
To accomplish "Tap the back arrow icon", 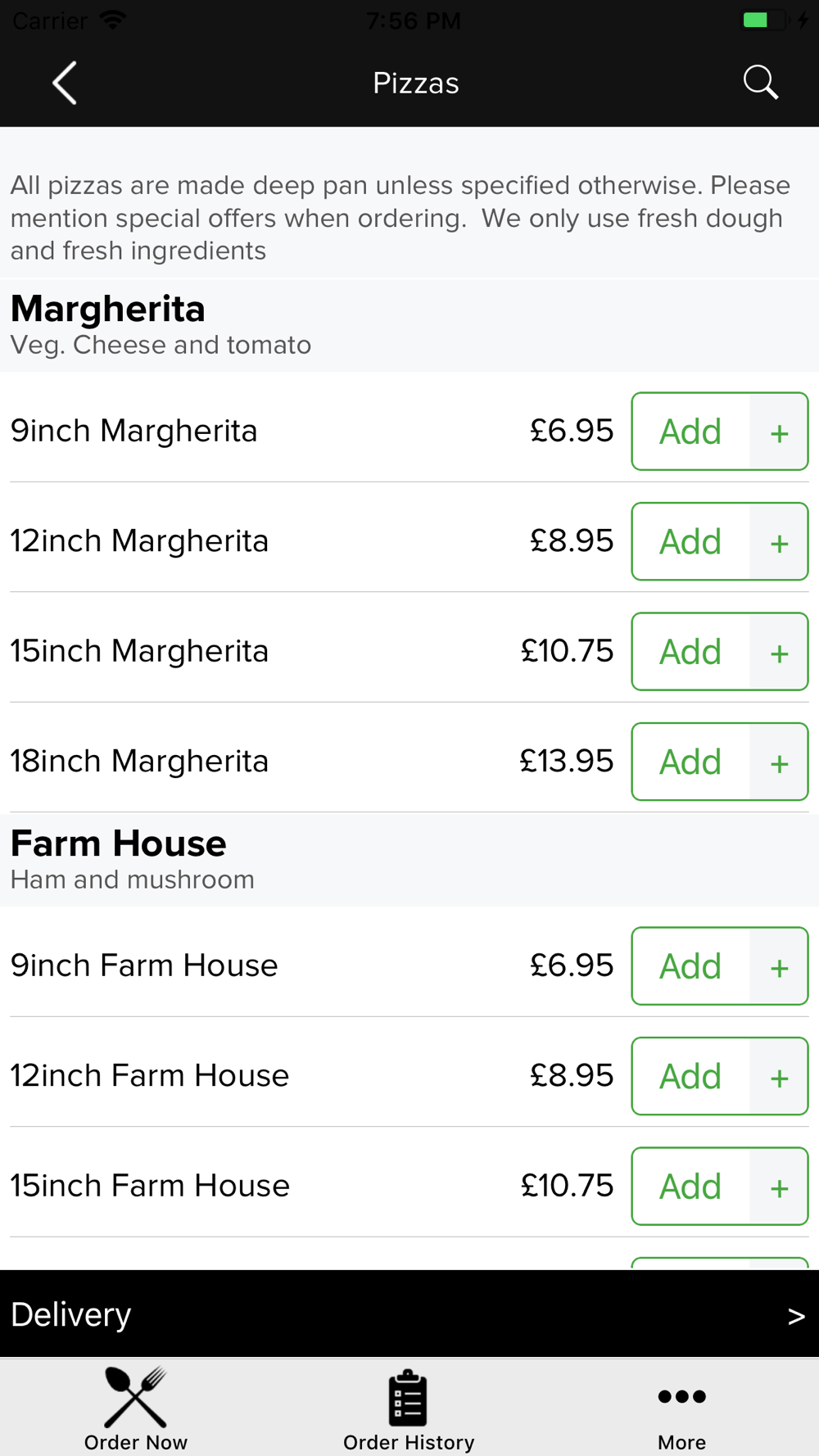I will pyautogui.click(x=65, y=83).
